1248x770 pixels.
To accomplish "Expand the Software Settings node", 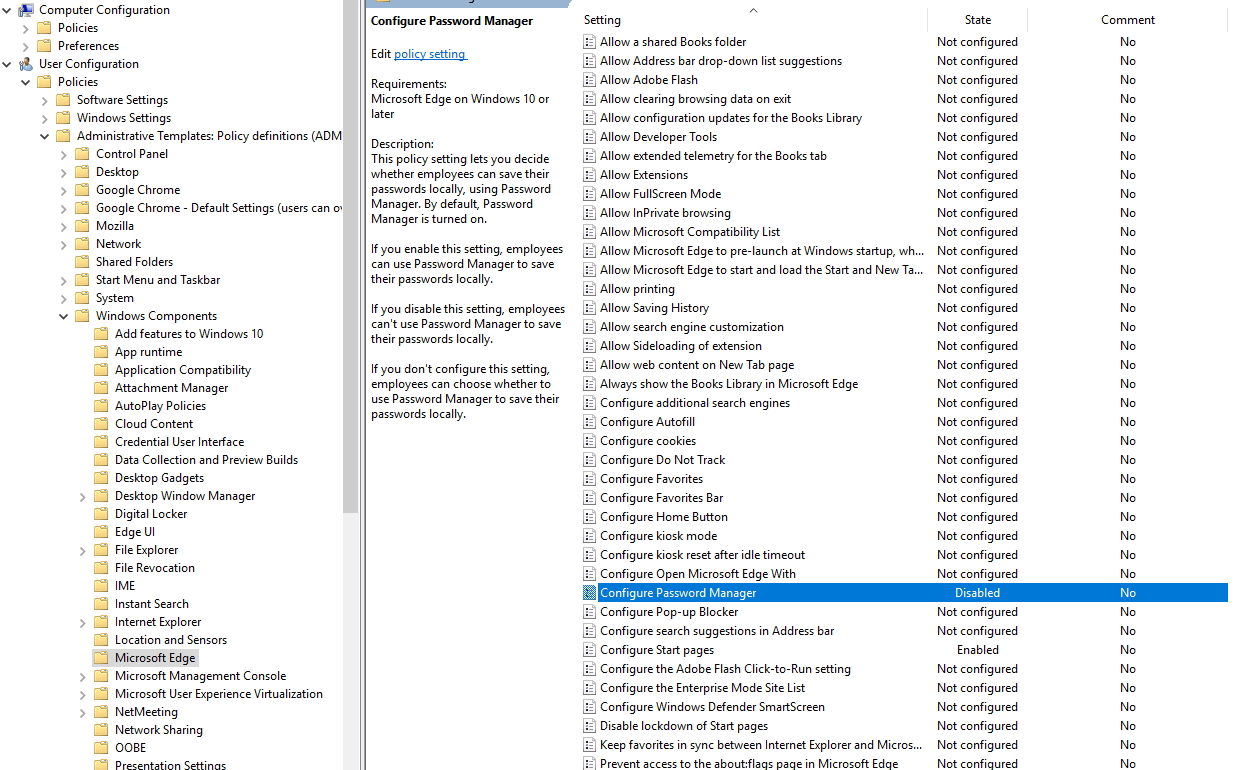I will coord(45,100).
